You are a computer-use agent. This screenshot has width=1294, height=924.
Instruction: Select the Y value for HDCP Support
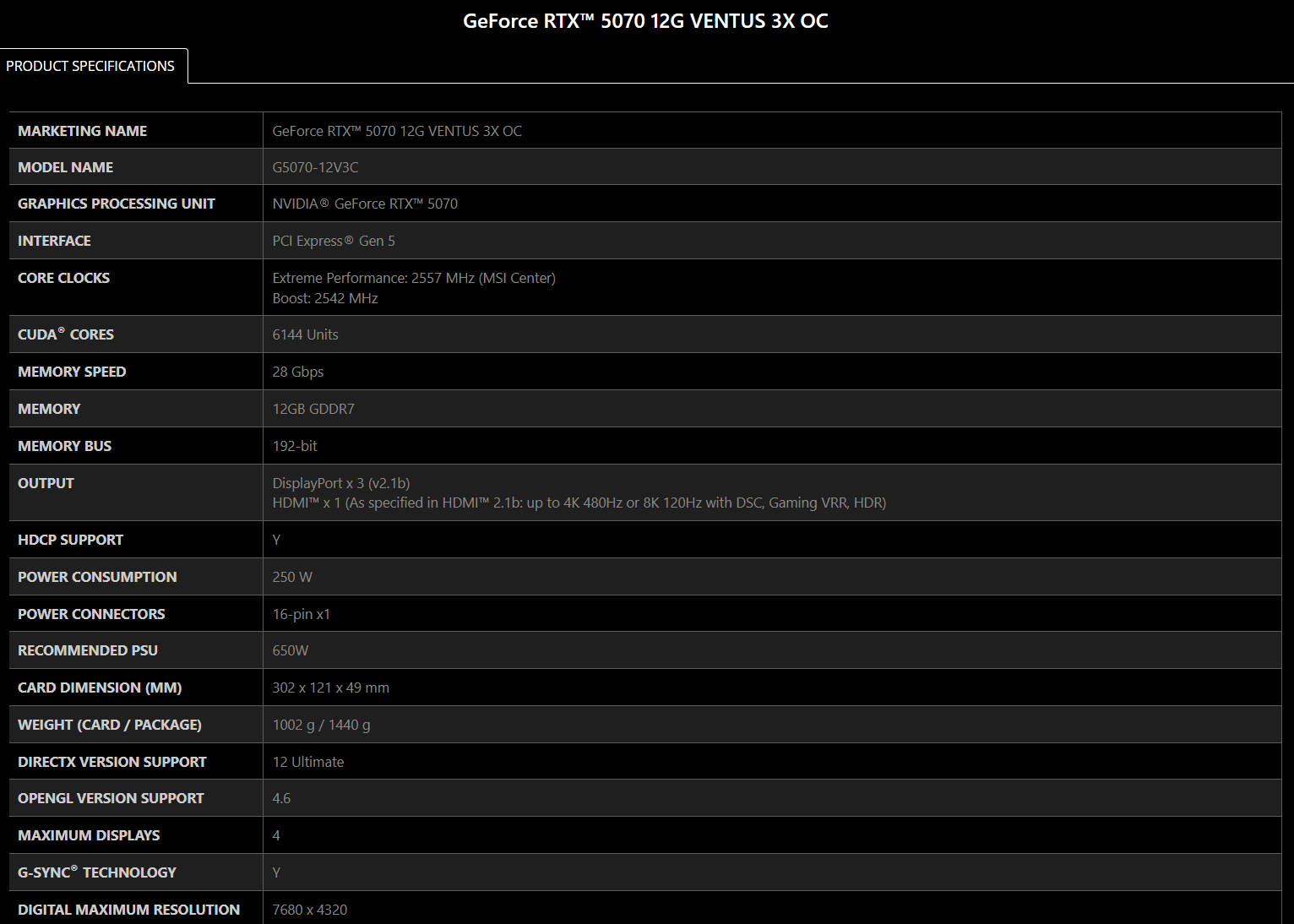276,540
